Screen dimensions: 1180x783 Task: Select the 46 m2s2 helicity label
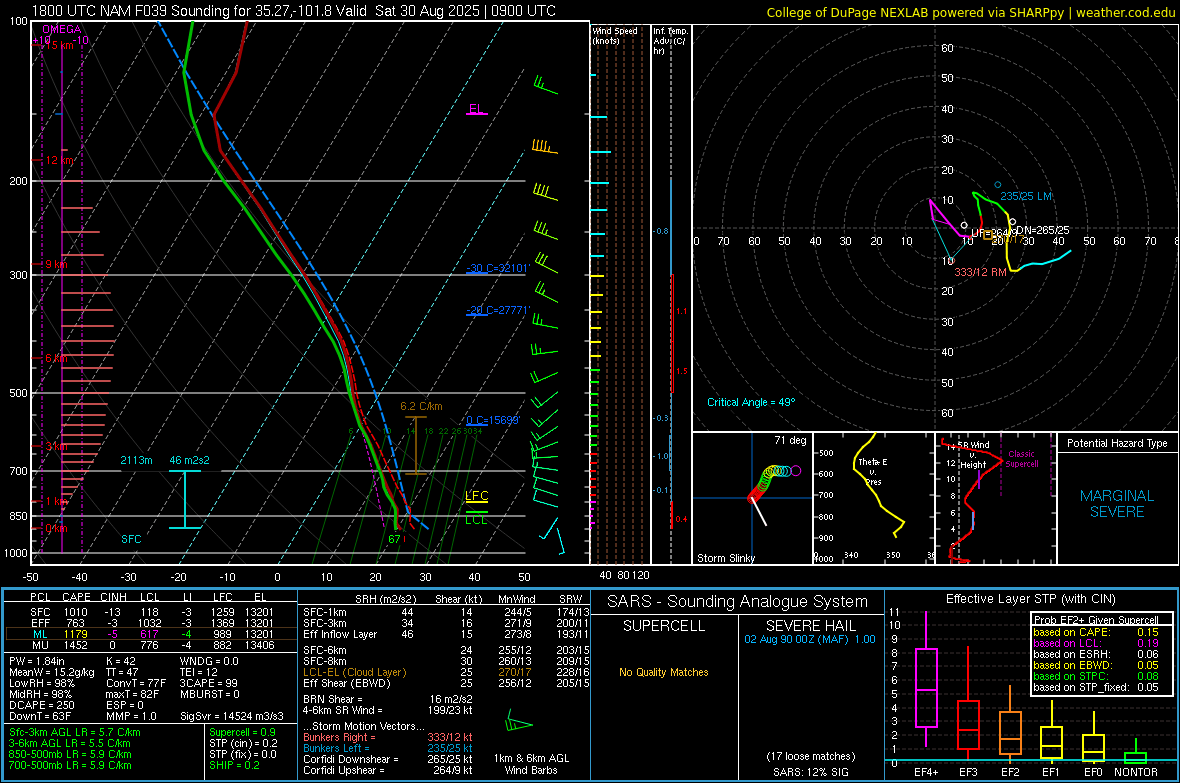pyautogui.click(x=190, y=460)
